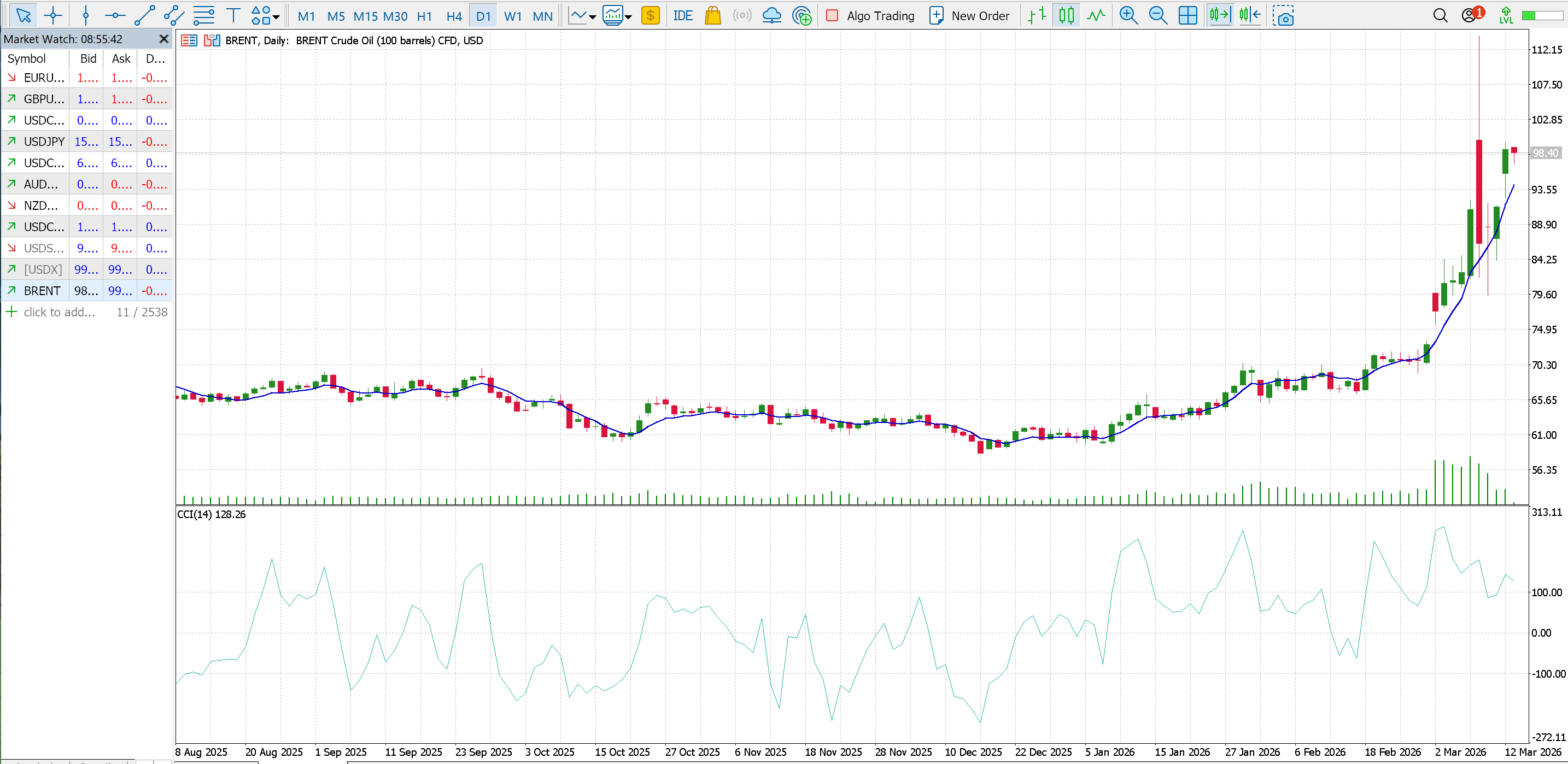Select the horizontal line tool
Screen dimensions: 1568x764
tap(114, 16)
